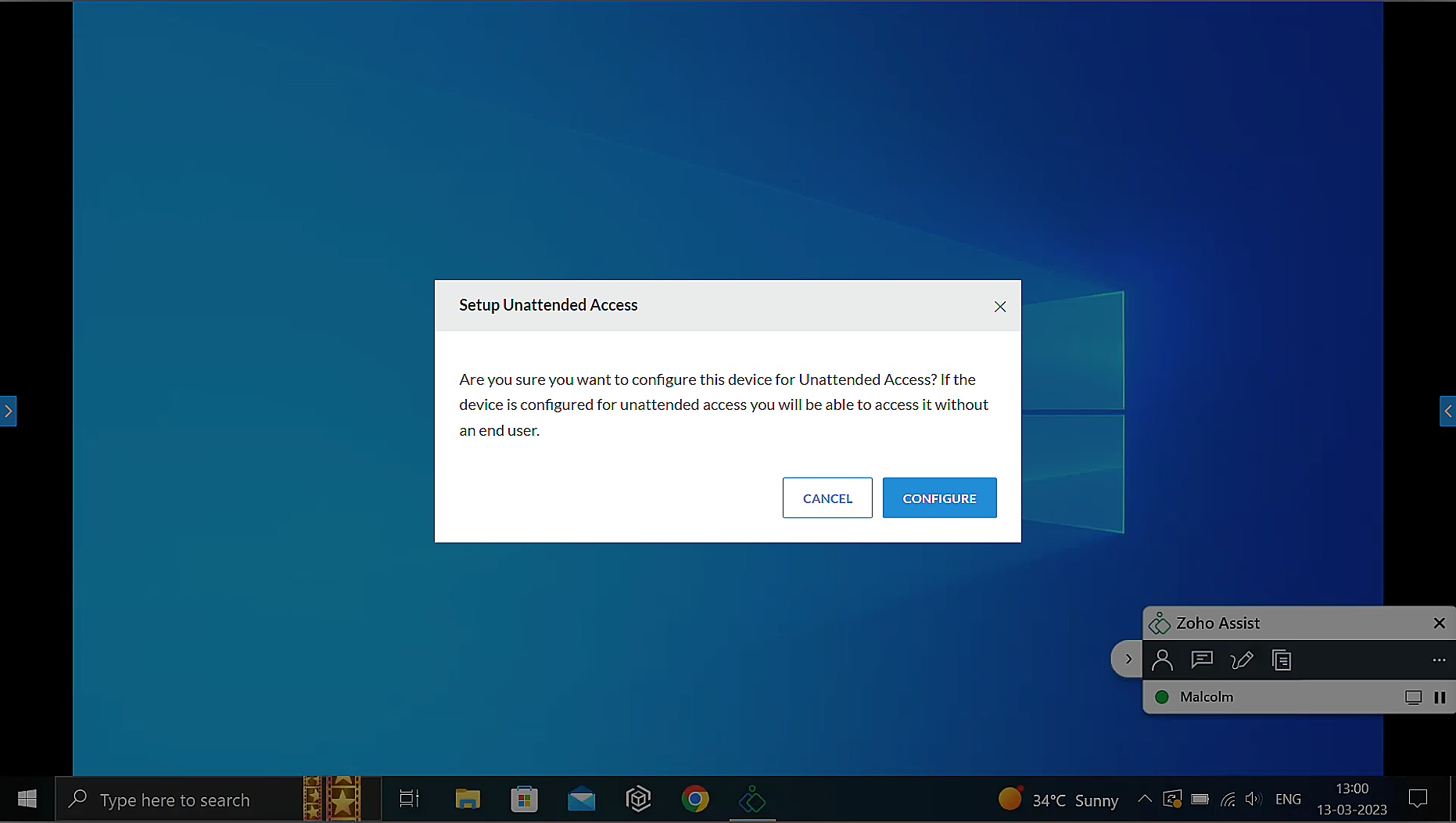Close the Setup Unattended Access dialog
1456x823 pixels.
[x=999, y=307]
